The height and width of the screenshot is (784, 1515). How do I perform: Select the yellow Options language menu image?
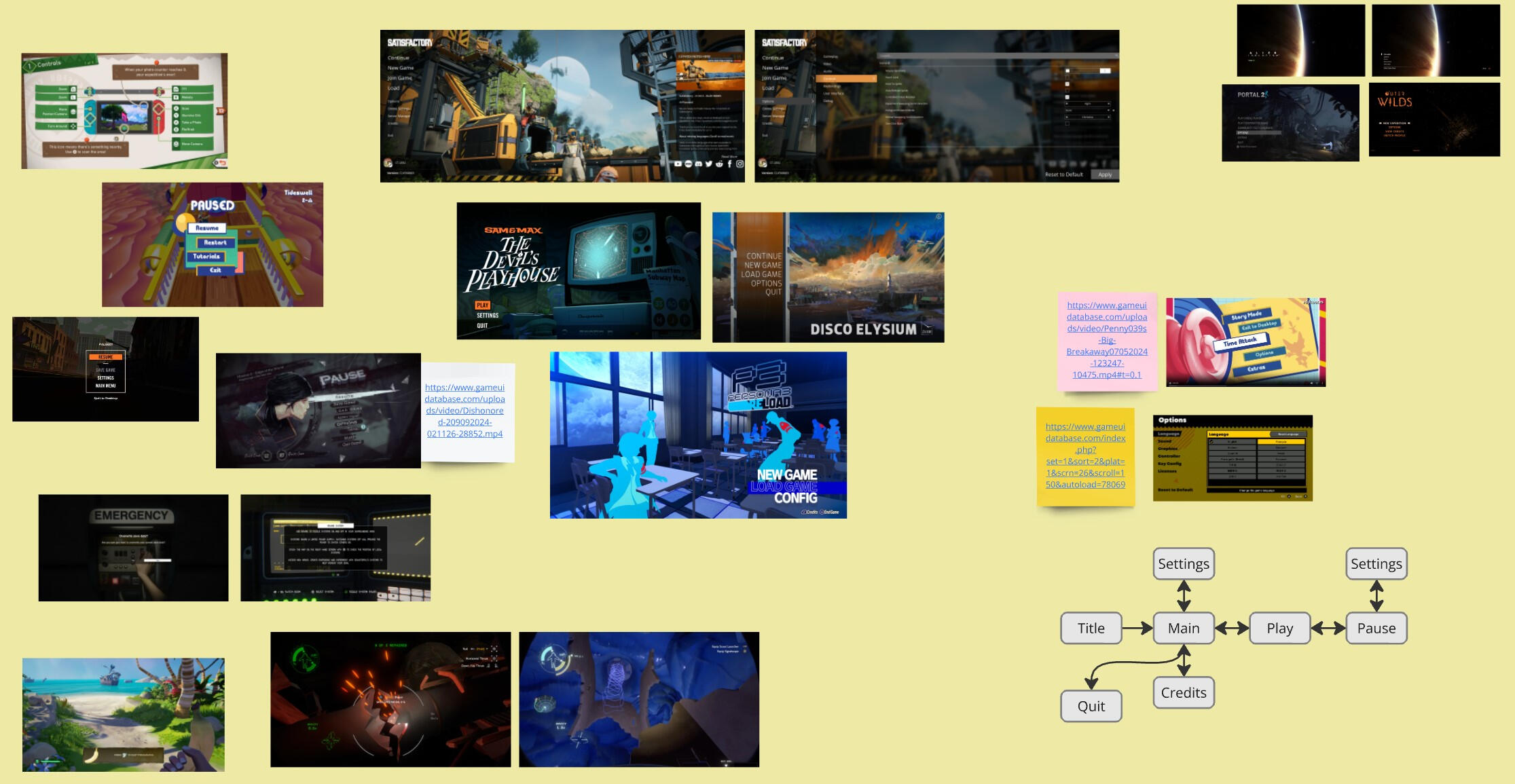(1233, 458)
